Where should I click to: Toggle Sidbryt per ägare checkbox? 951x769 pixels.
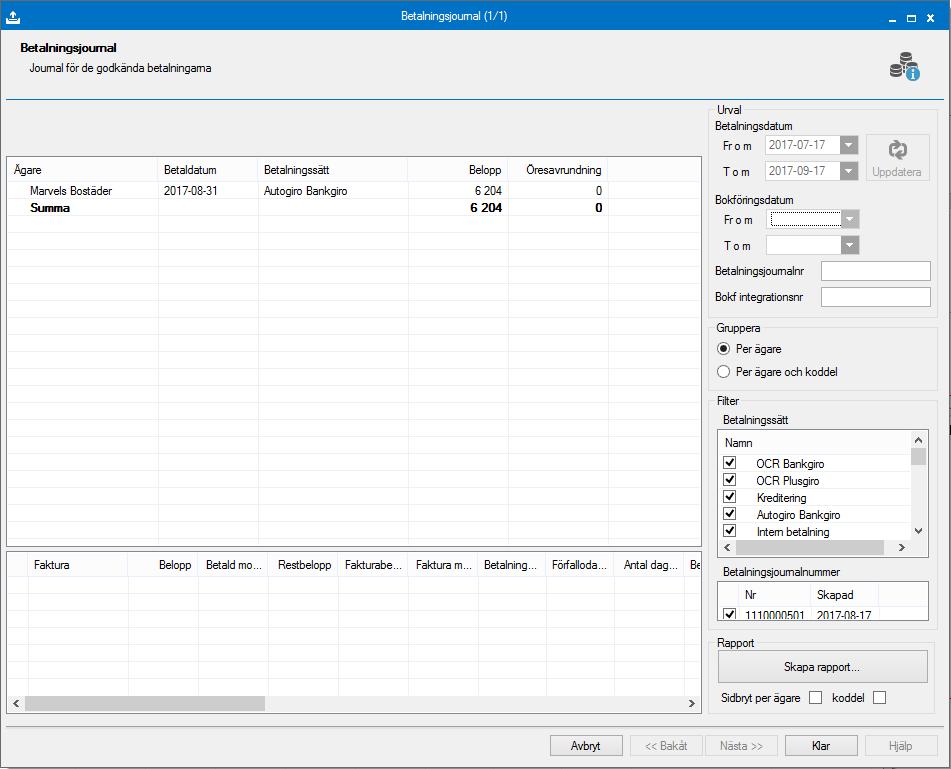tap(816, 698)
